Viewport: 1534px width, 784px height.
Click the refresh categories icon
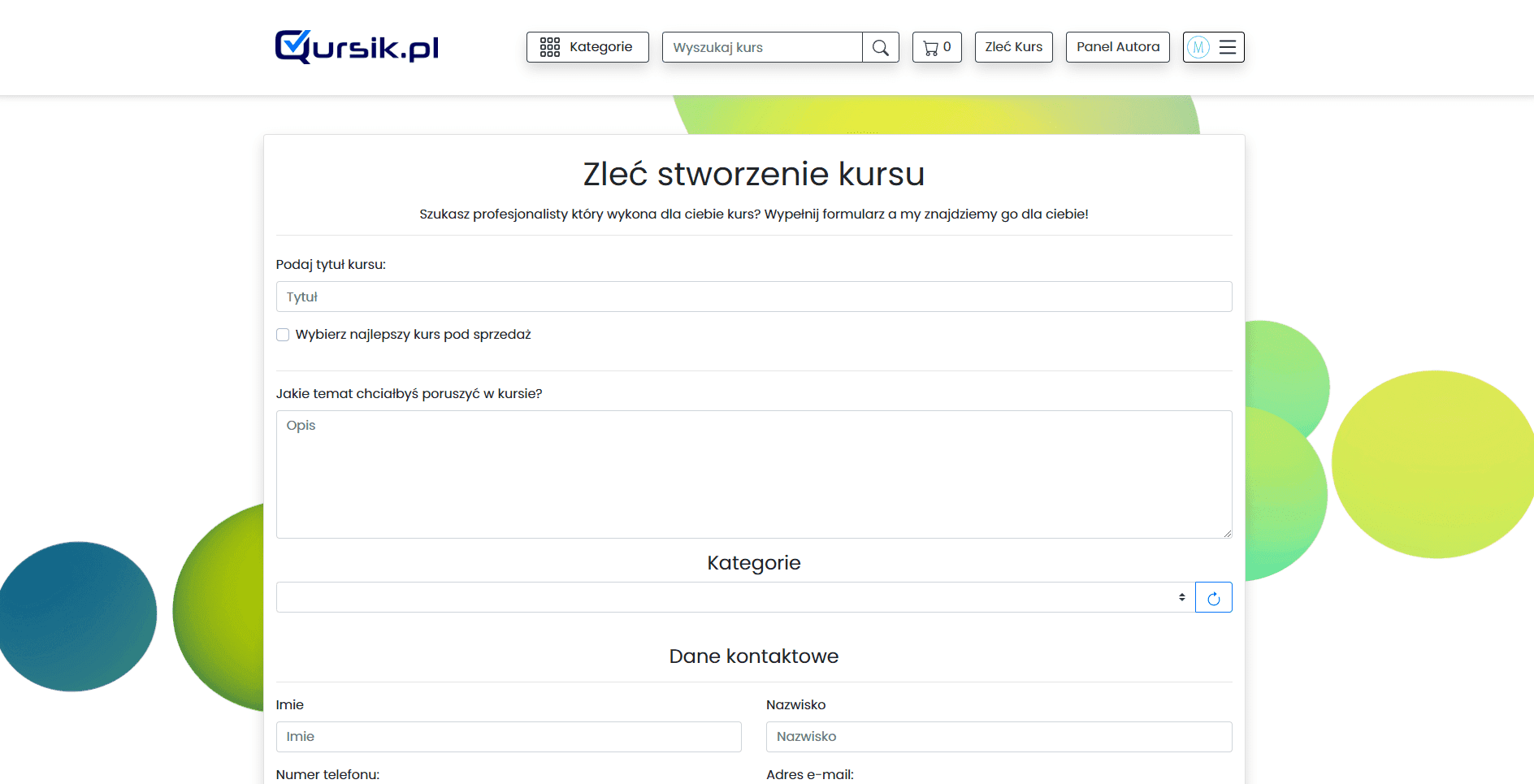[x=1213, y=598]
